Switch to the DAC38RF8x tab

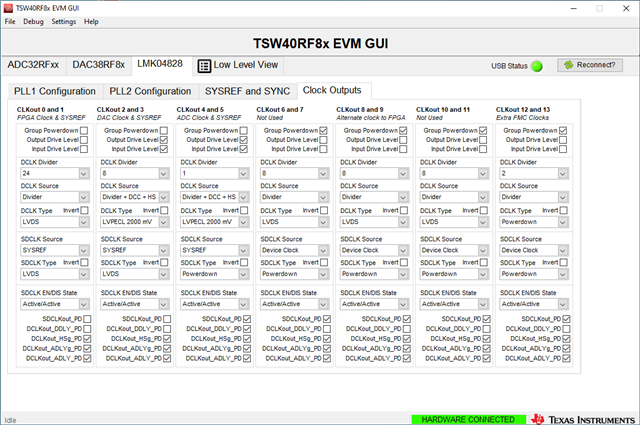[x=98, y=65]
